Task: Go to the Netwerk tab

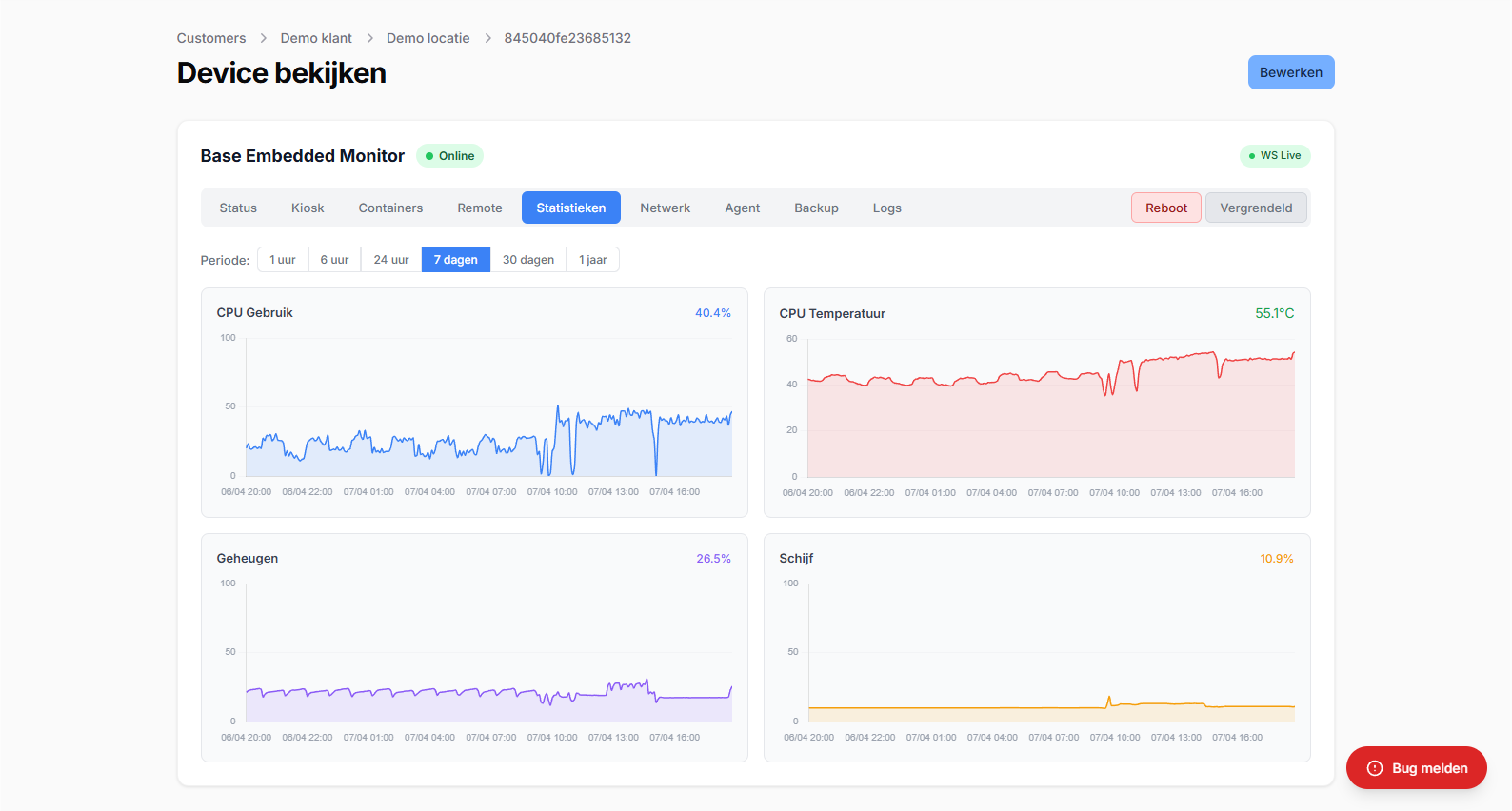Action: [x=665, y=208]
